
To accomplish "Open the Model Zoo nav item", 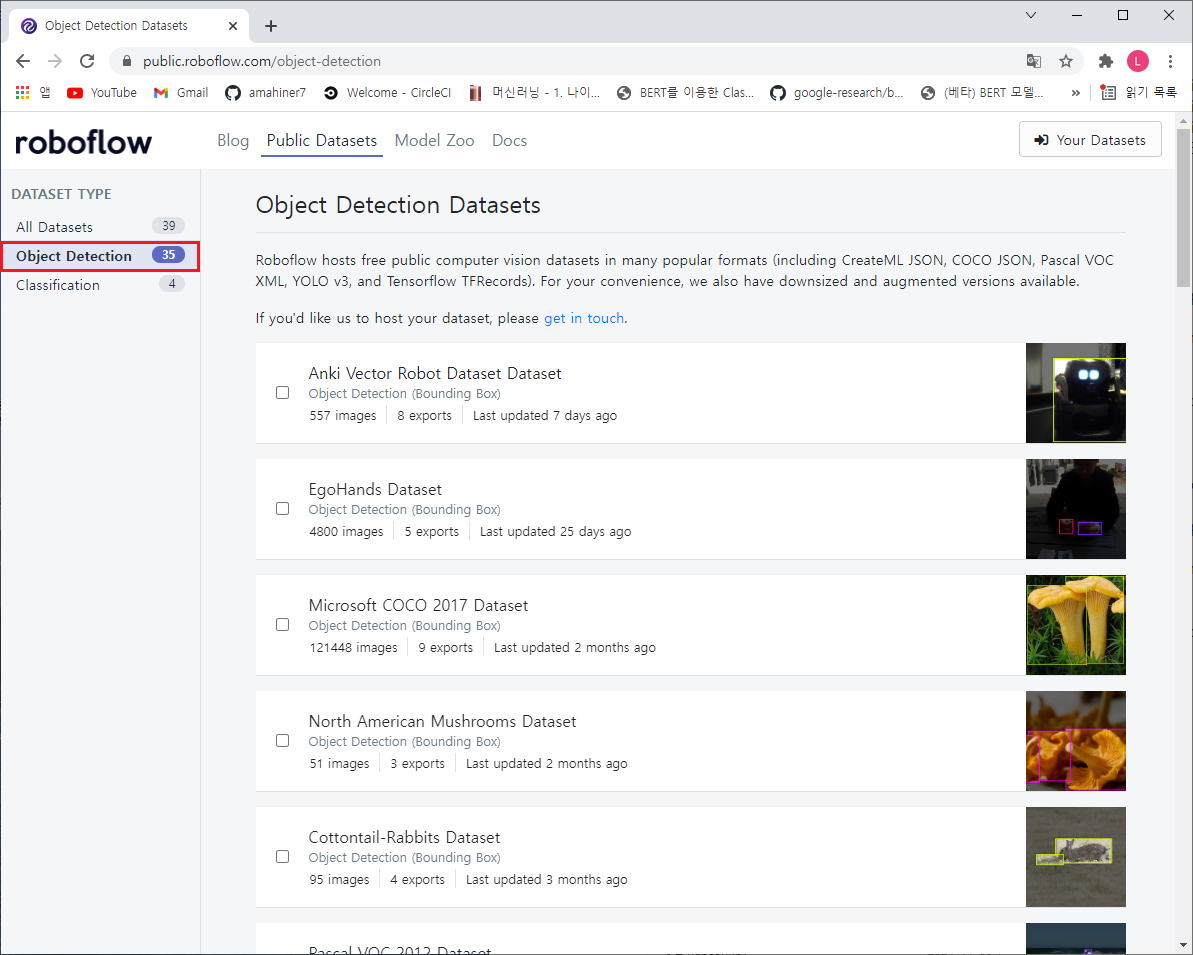I will point(434,141).
